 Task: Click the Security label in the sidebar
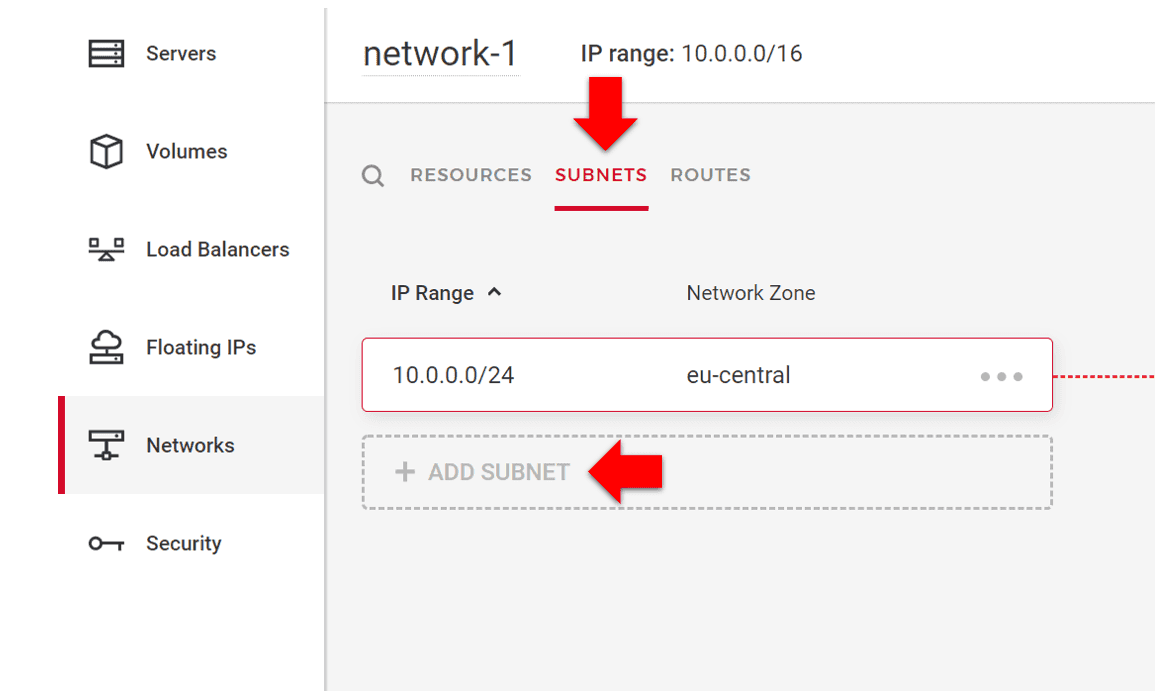click(184, 542)
